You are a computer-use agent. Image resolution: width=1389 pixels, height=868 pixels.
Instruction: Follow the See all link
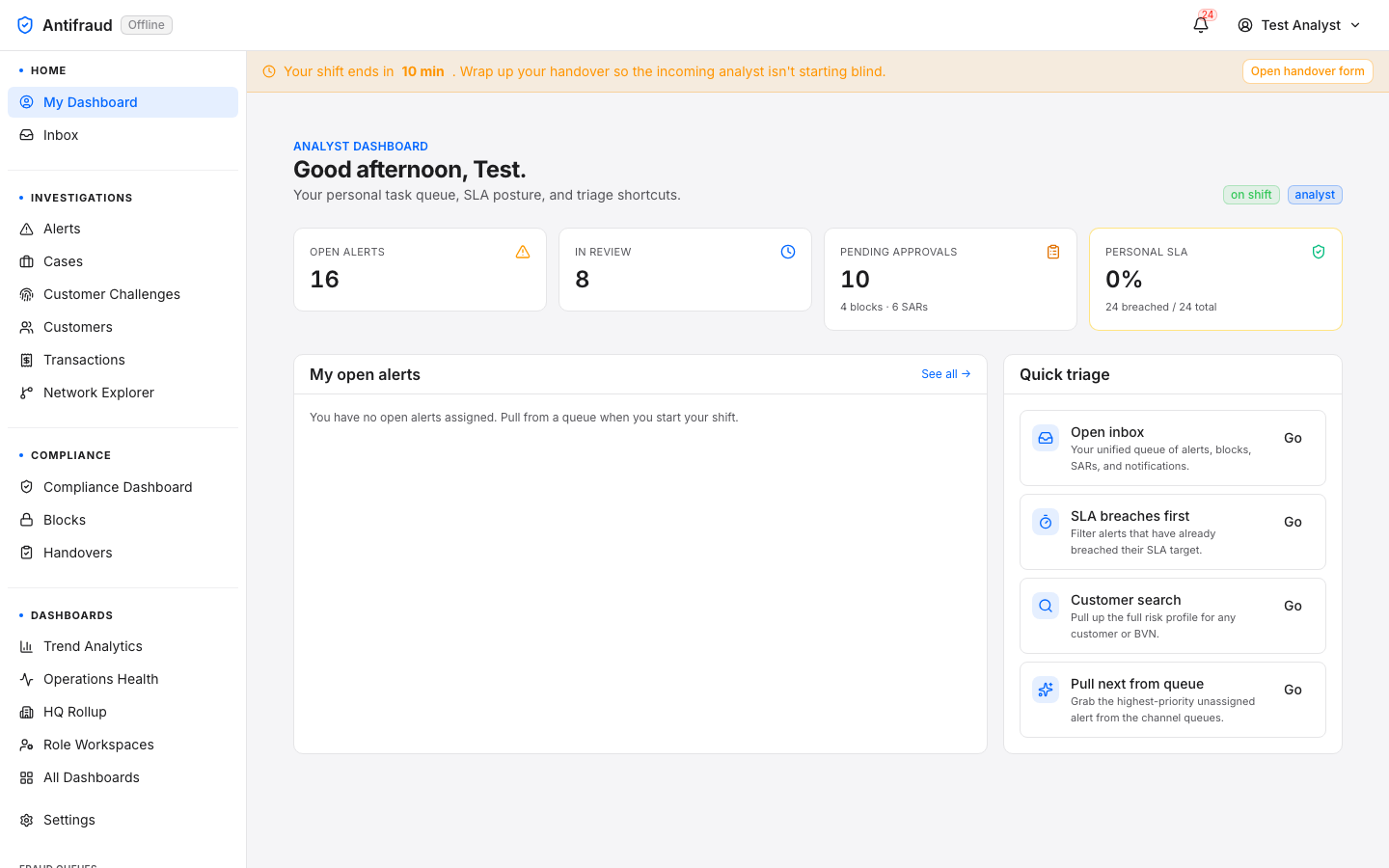click(x=945, y=374)
